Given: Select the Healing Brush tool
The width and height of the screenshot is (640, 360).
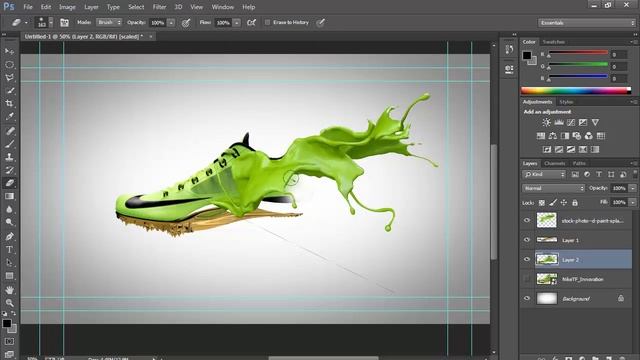Looking at the screenshot, I should [x=9, y=131].
